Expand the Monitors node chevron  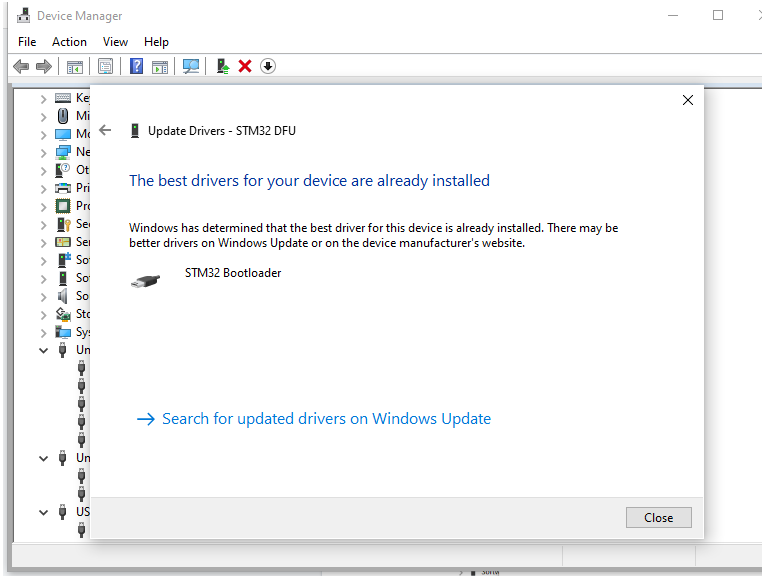pyautogui.click(x=43, y=135)
